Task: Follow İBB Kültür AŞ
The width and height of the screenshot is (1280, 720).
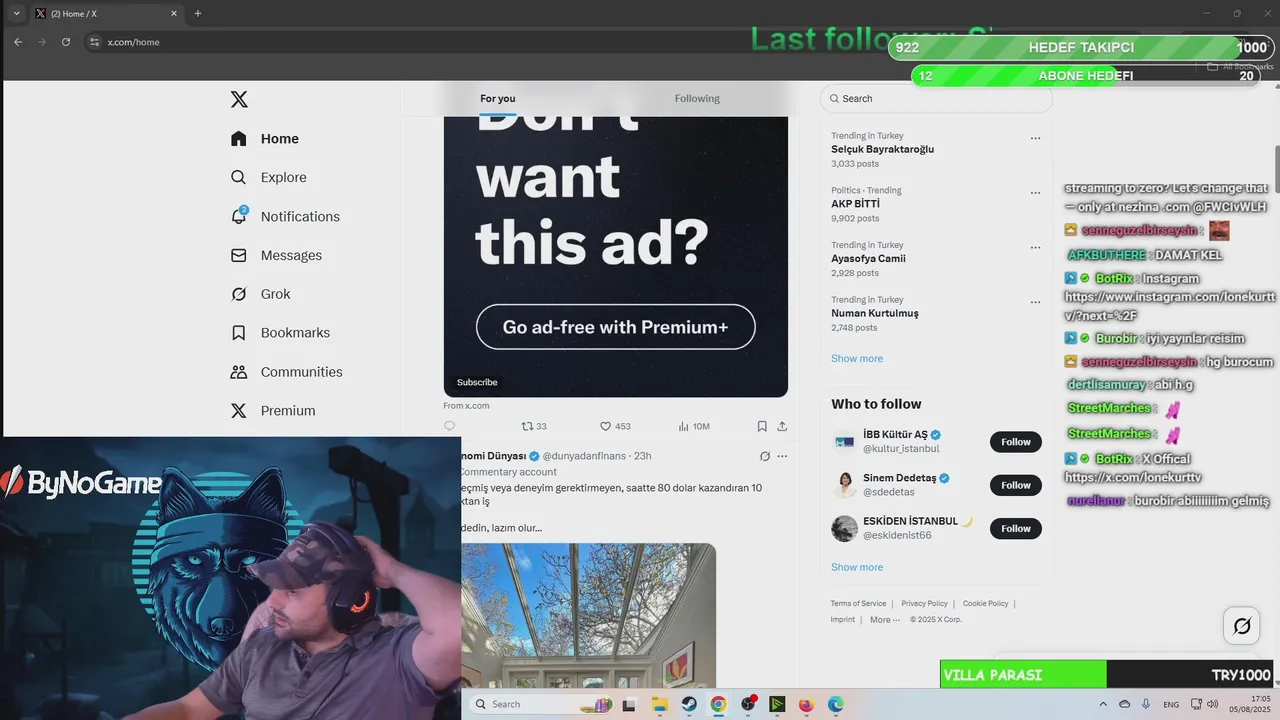Action: [x=1016, y=442]
